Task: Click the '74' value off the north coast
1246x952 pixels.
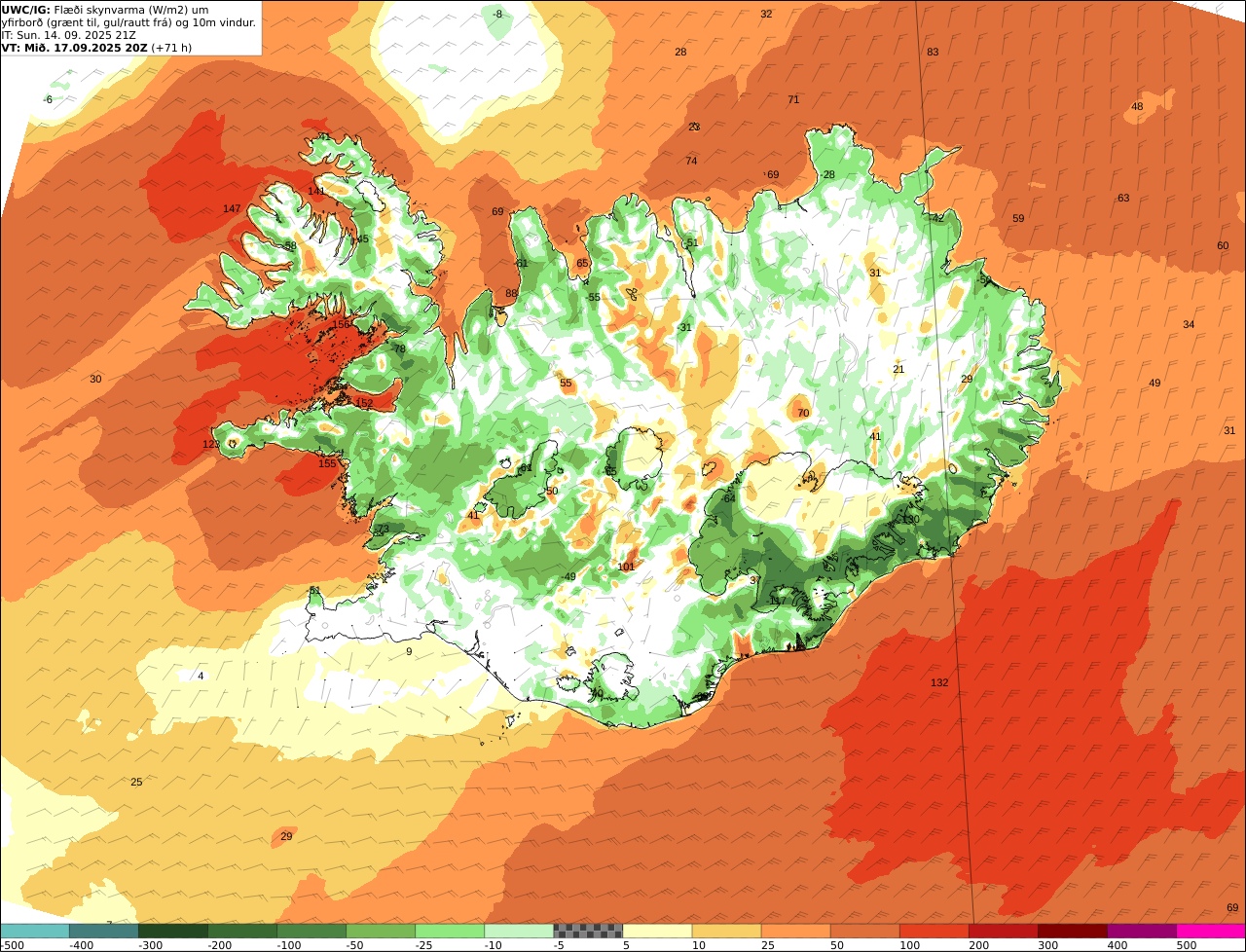Action: (x=691, y=162)
